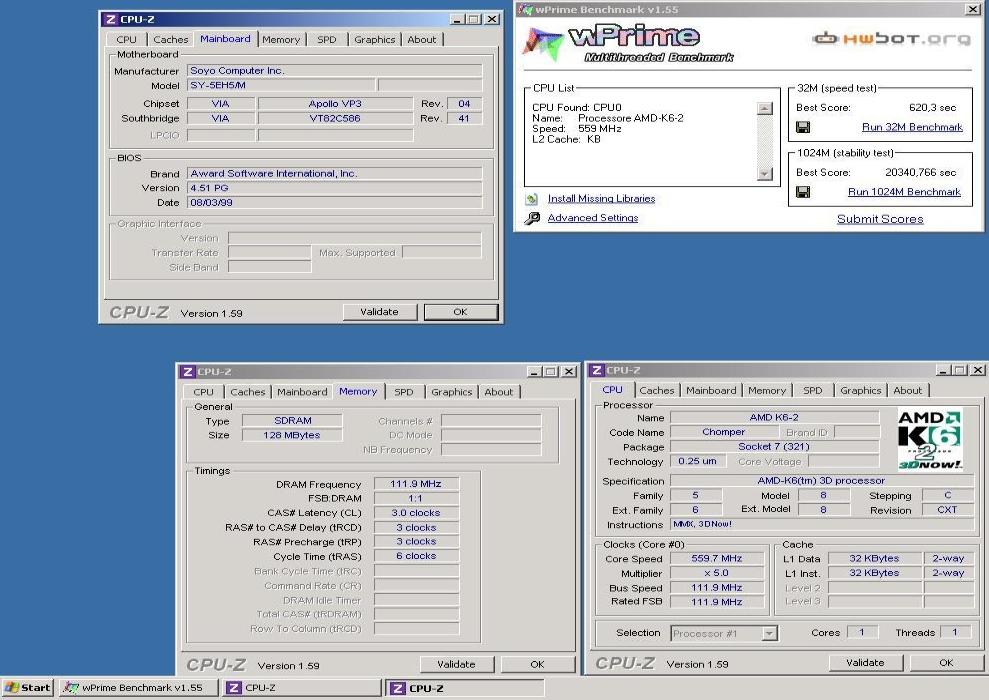Image resolution: width=989 pixels, height=700 pixels.
Task: Switch to CPU tab in Mainboard window
Action: [x=126, y=40]
